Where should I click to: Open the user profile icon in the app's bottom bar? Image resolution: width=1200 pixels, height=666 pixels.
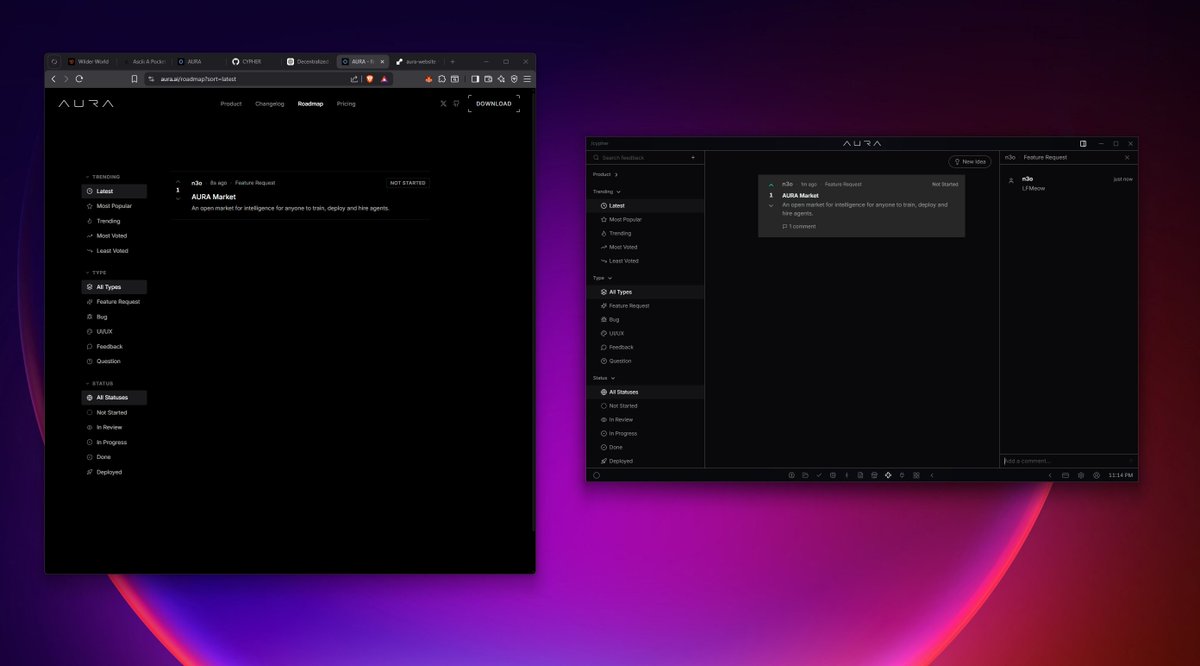(x=1096, y=475)
